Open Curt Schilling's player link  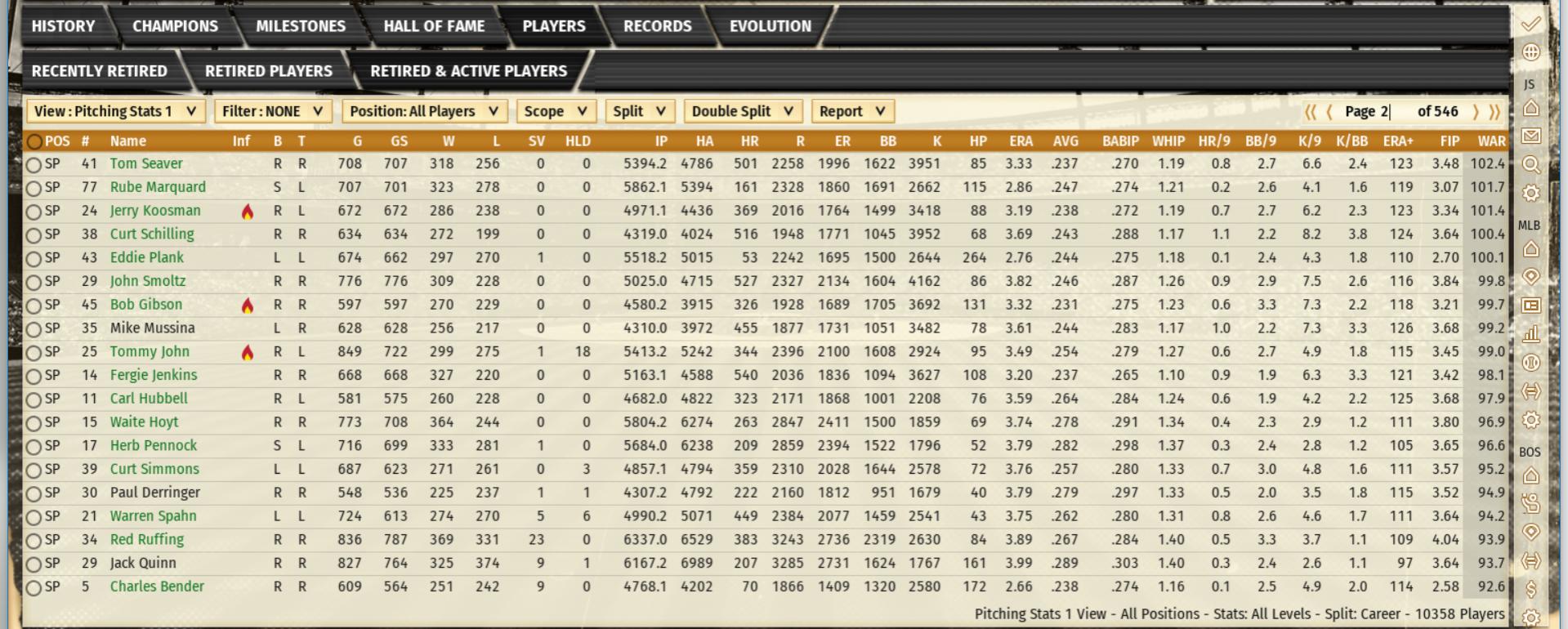pos(152,234)
